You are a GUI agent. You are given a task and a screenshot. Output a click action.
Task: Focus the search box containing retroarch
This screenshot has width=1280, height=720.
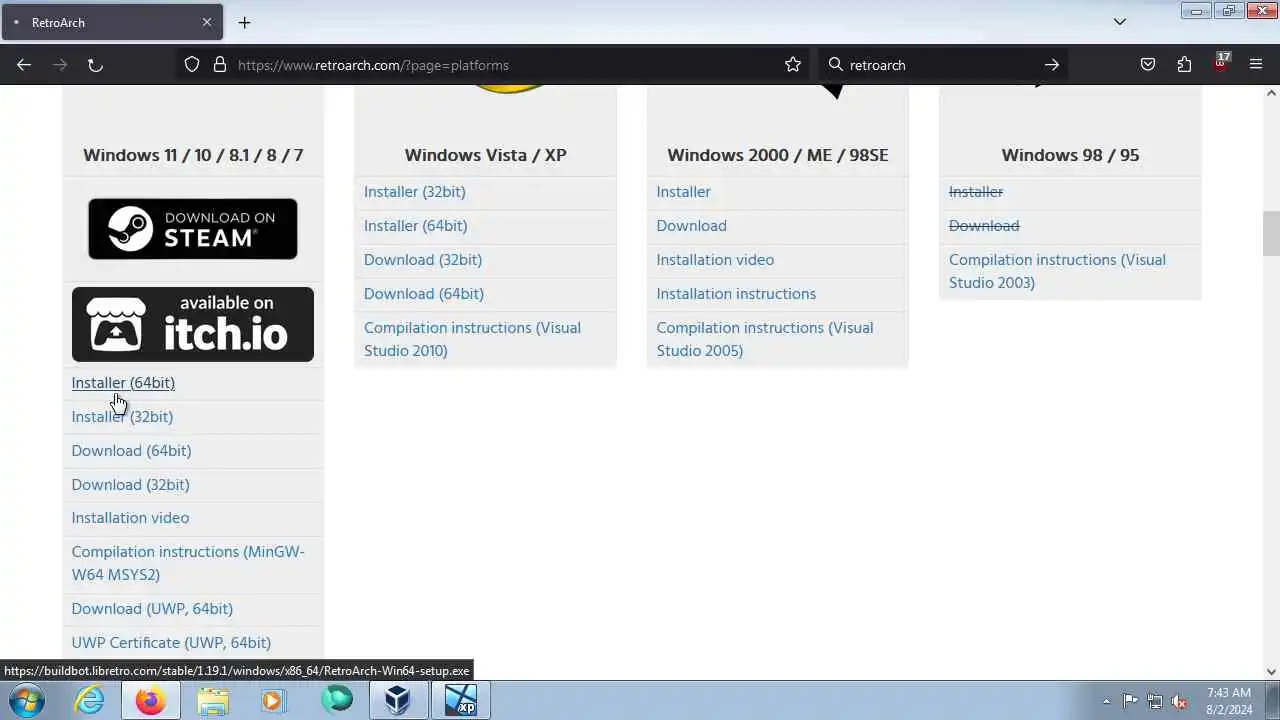[x=940, y=65]
